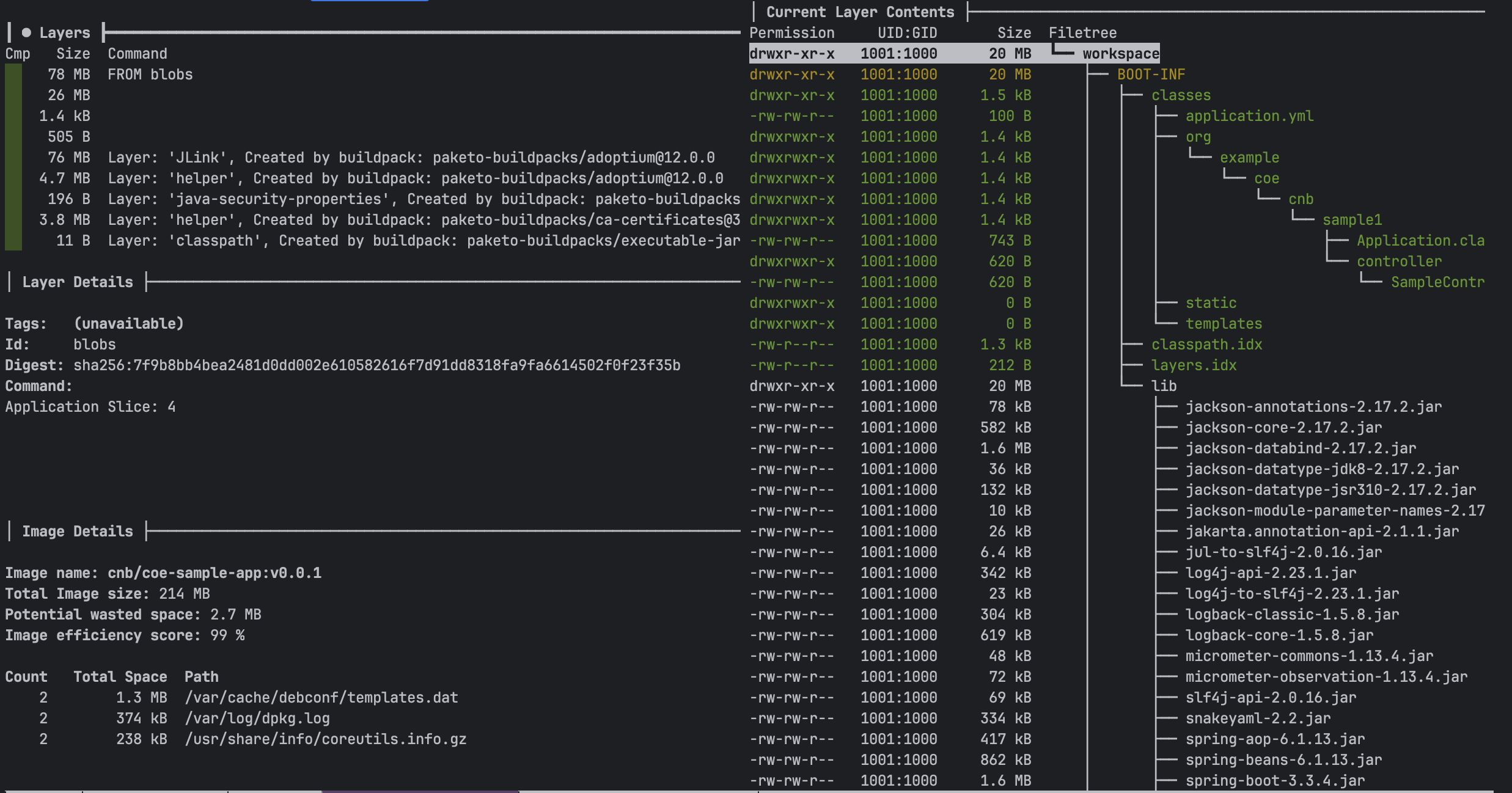Toggle the lib directory in filetree
Viewport: 1512px width, 793px height.
[x=1163, y=386]
